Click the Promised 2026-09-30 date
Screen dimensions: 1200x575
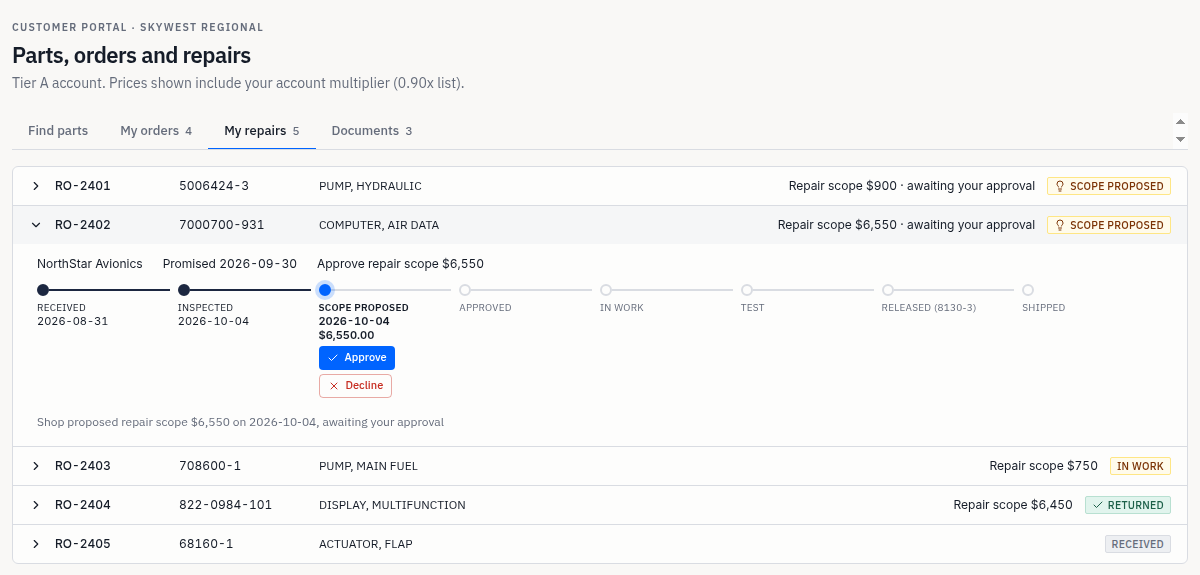tap(230, 264)
